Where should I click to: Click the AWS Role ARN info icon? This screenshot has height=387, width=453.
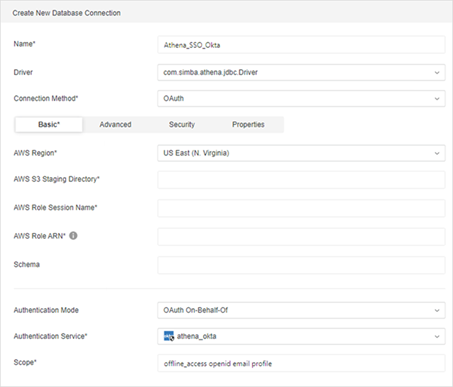click(73, 236)
